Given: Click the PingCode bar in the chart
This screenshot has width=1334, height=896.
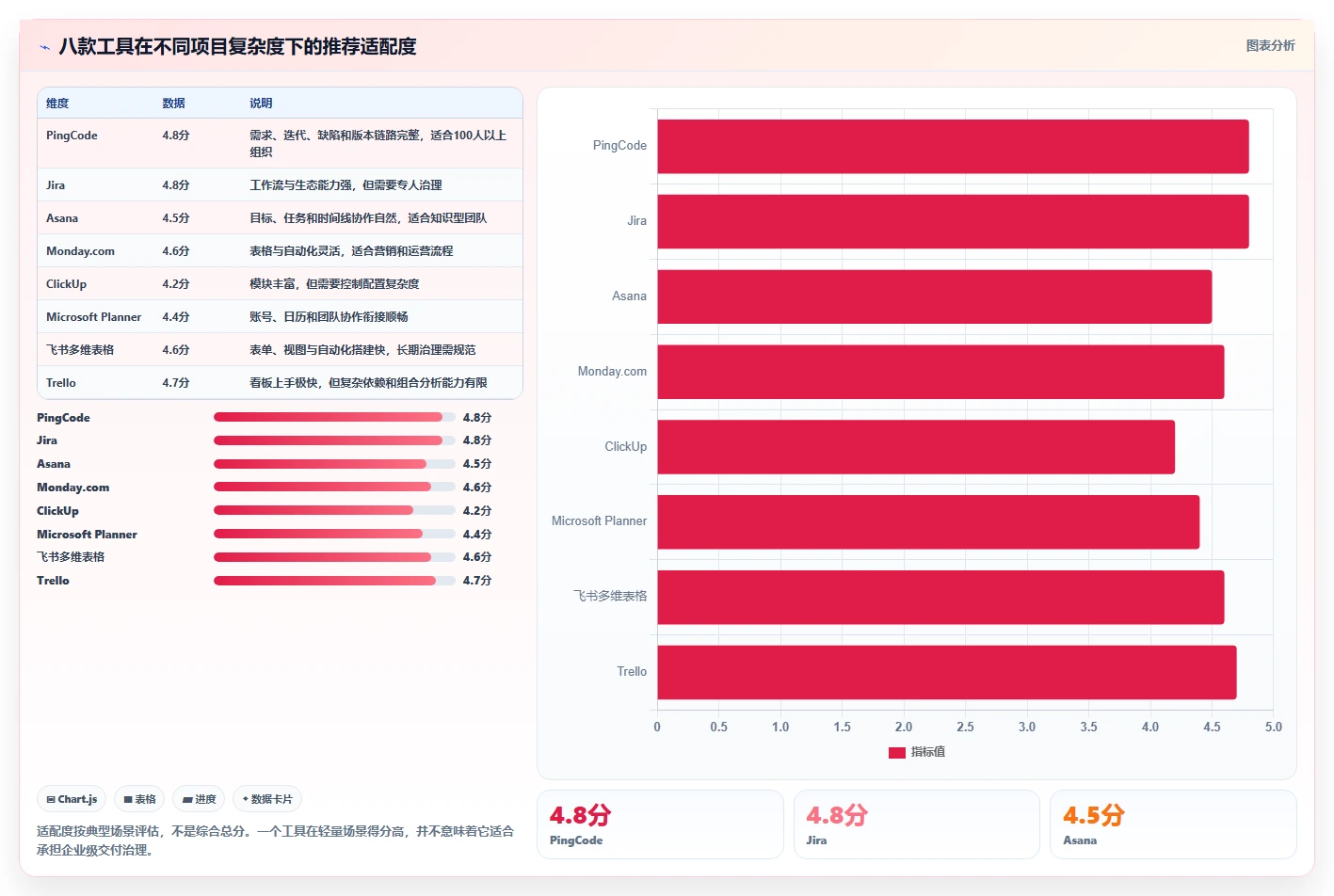Looking at the screenshot, I should 953,146.
